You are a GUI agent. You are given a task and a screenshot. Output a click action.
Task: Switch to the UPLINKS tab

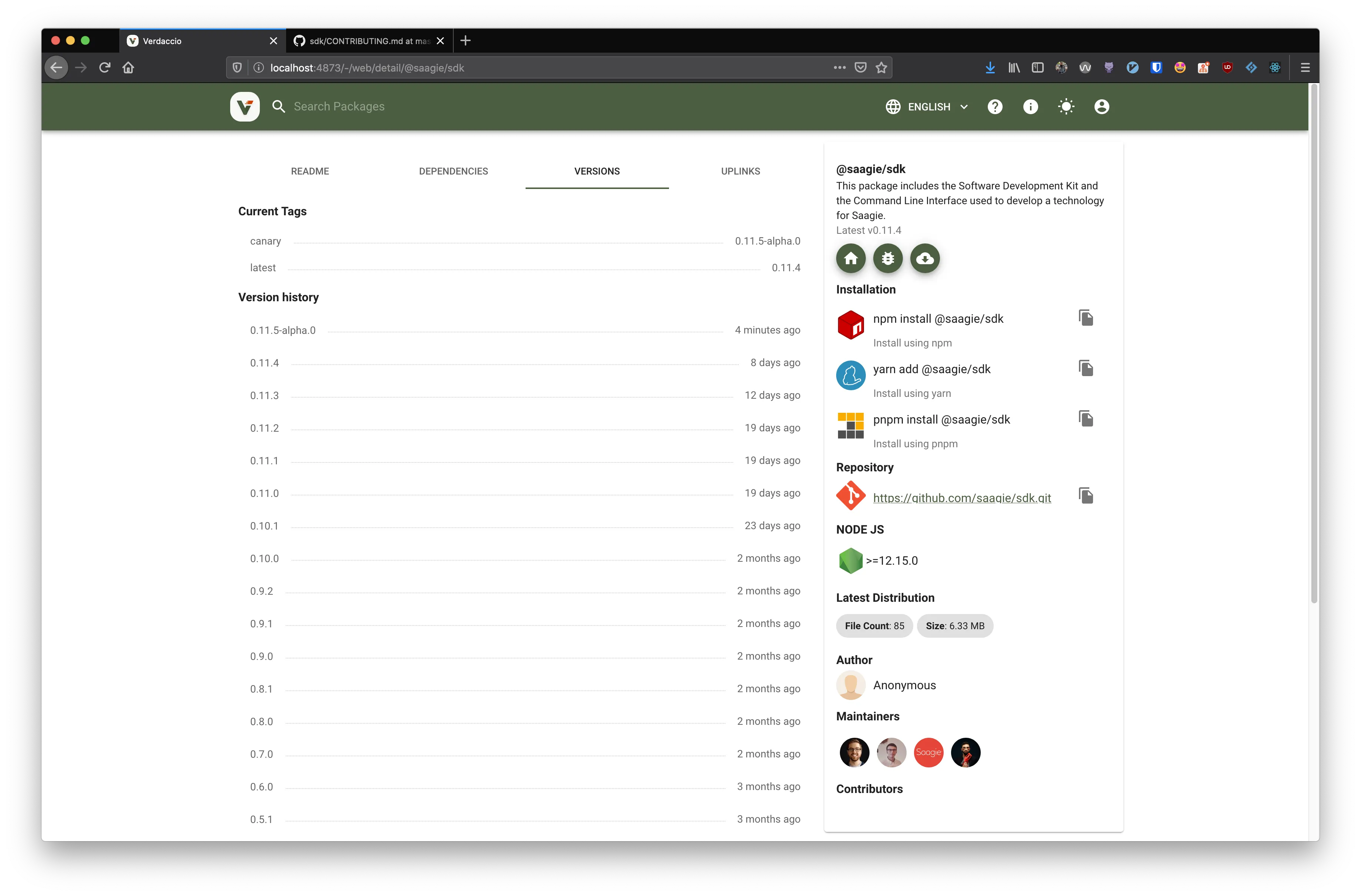tap(741, 171)
